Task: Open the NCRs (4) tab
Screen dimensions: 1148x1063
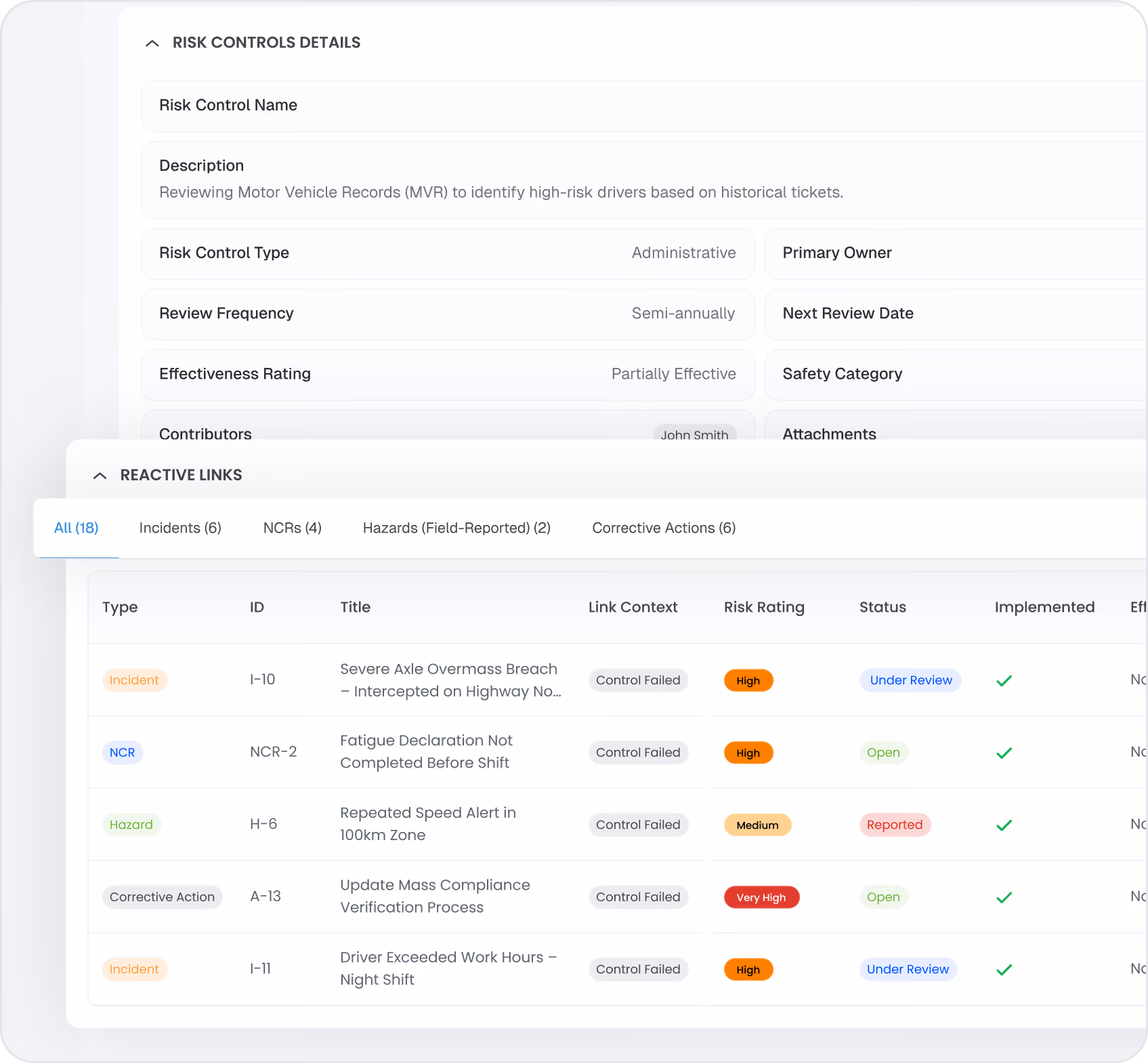Action: click(292, 528)
